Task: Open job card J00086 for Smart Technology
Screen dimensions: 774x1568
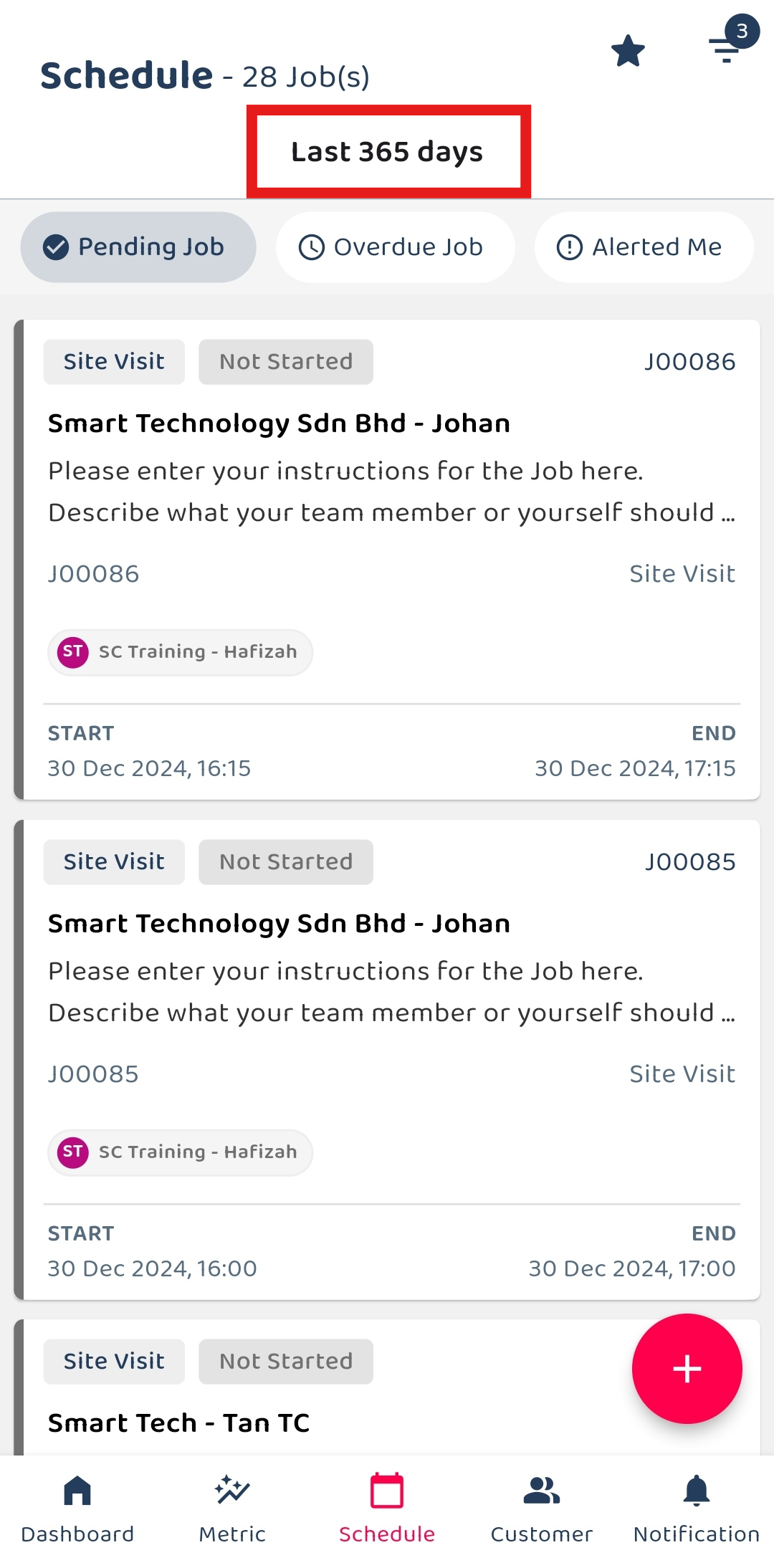Action: 387,560
